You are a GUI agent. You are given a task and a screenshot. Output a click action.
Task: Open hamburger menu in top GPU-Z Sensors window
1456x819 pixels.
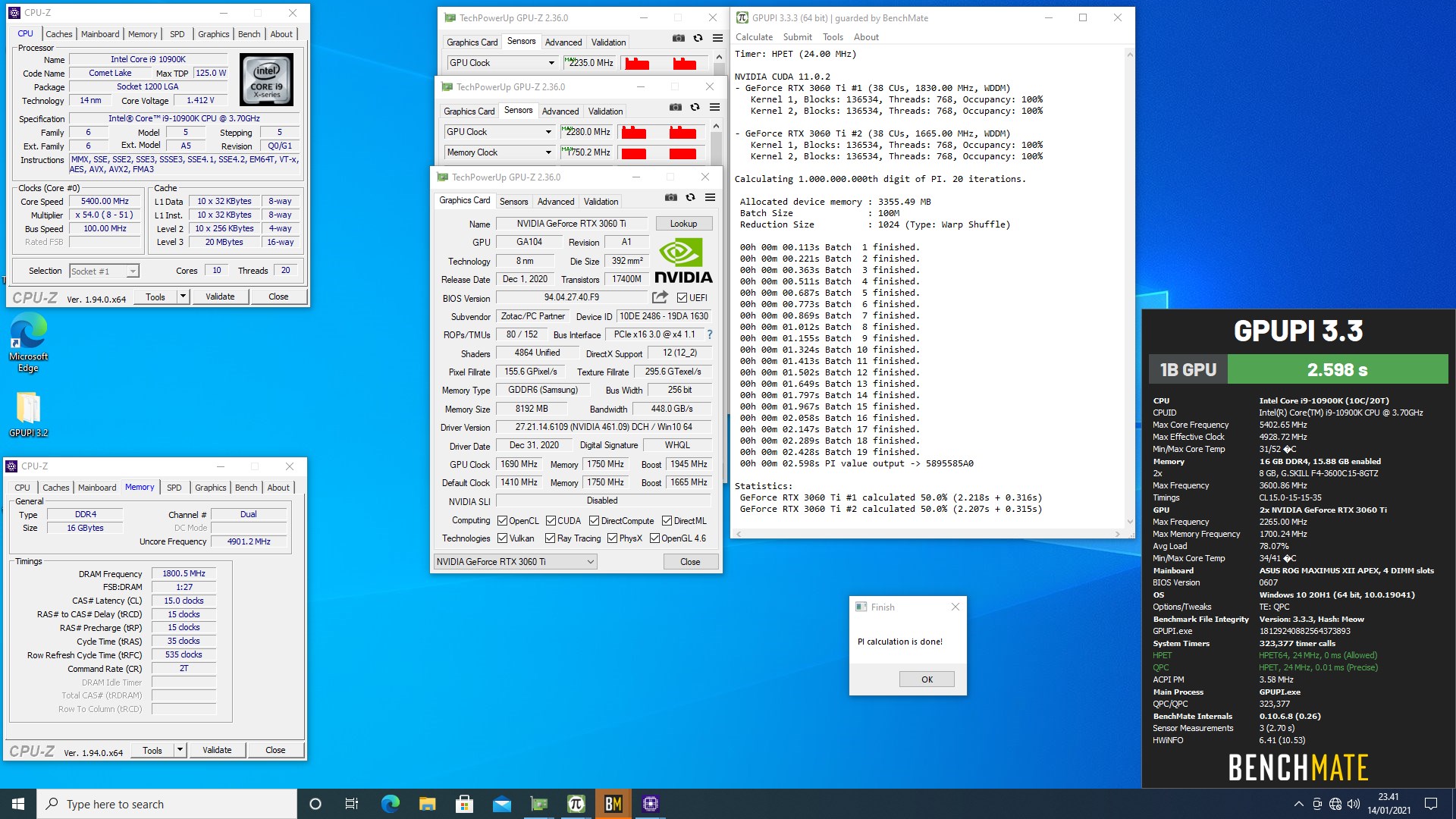pos(717,39)
